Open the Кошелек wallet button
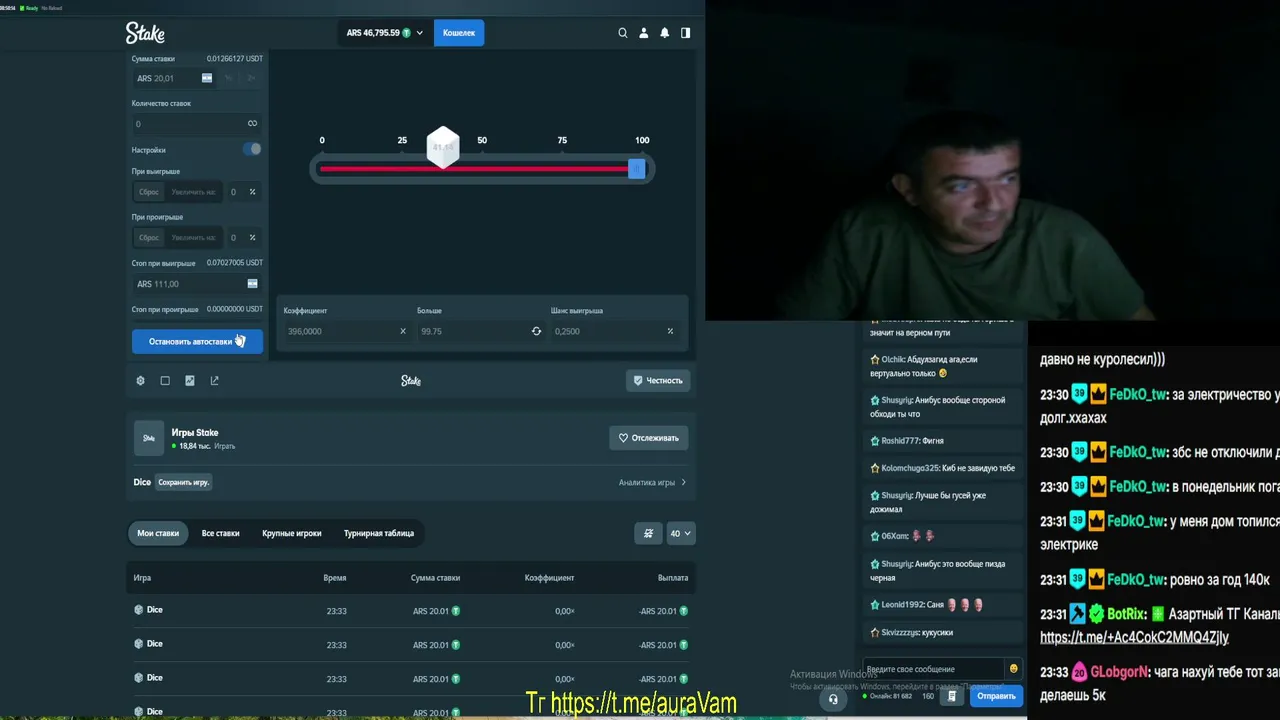The image size is (1280, 720). tap(459, 33)
